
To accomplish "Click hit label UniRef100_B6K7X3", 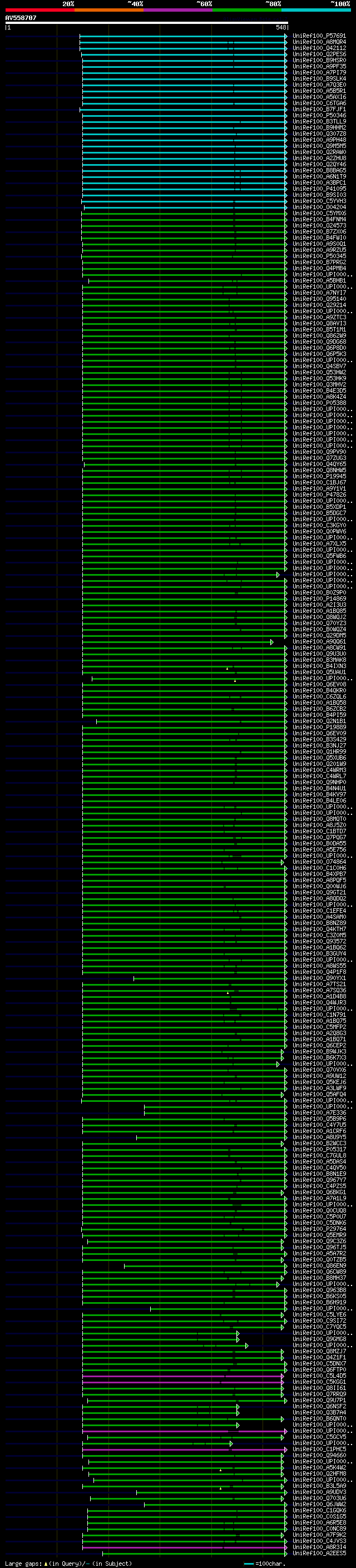I will (319, 1057).
